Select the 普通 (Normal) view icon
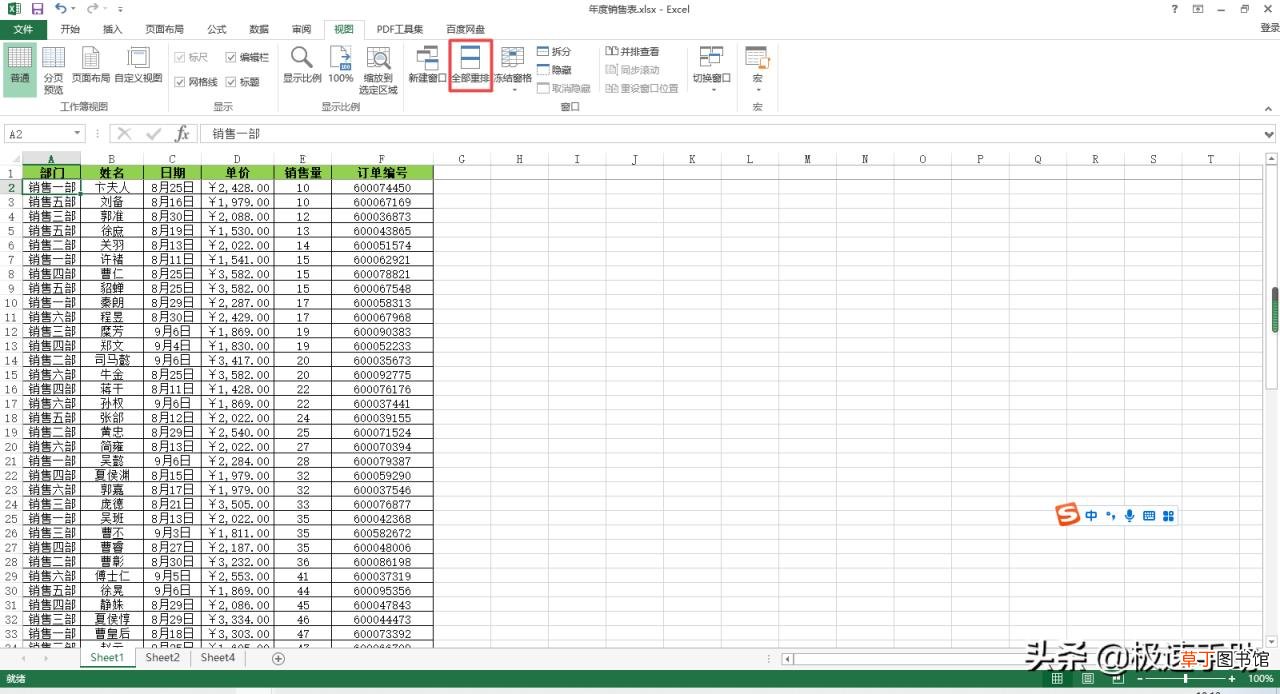 (20, 68)
